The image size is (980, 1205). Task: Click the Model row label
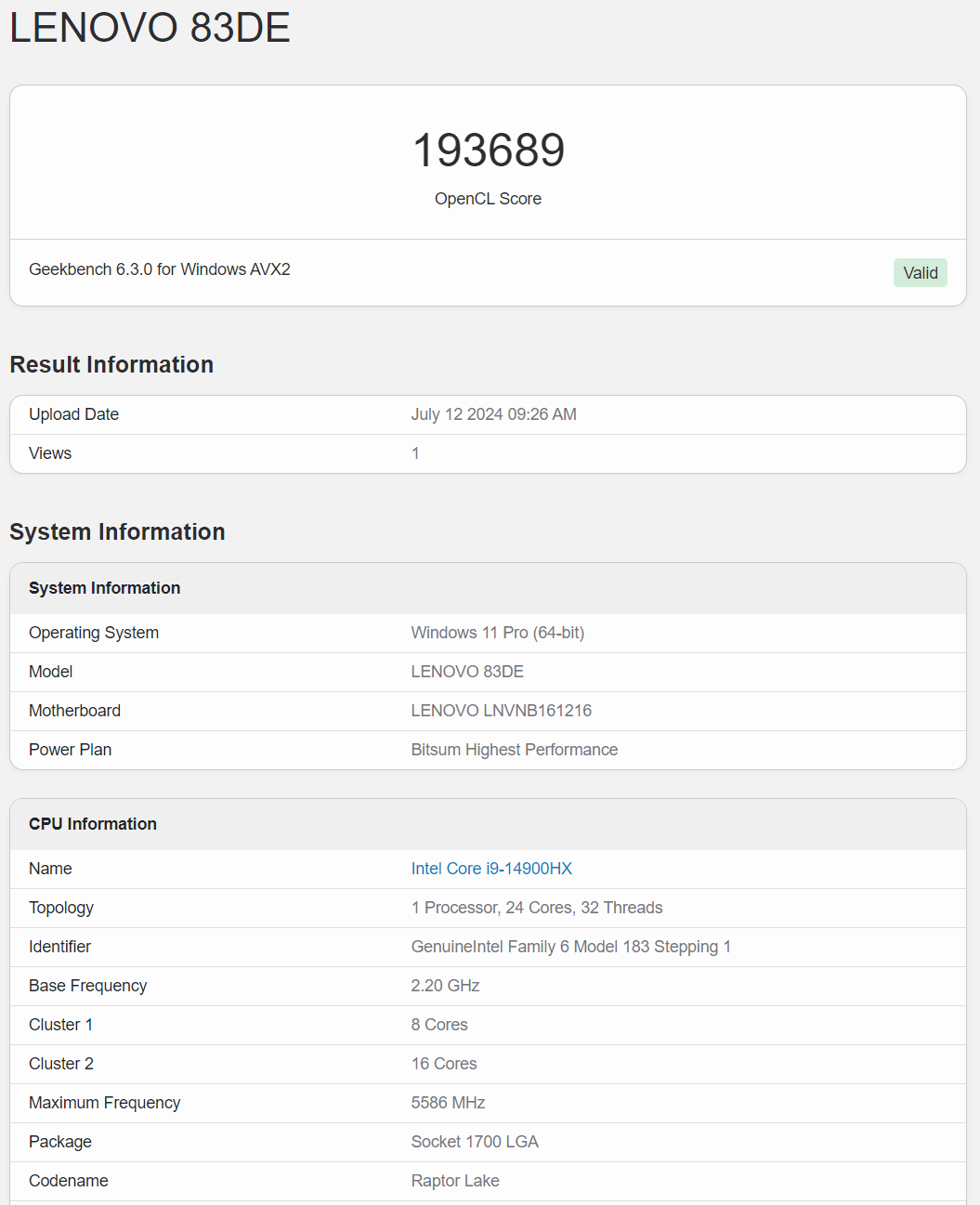click(x=50, y=672)
